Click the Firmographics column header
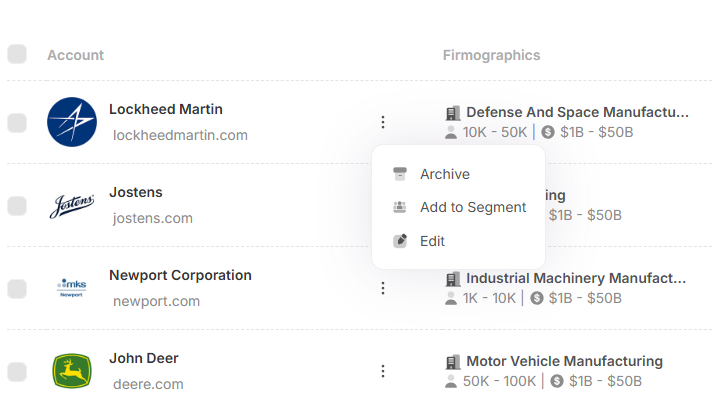The height and width of the screenshot is (411, 713). (x=491, y=55)
